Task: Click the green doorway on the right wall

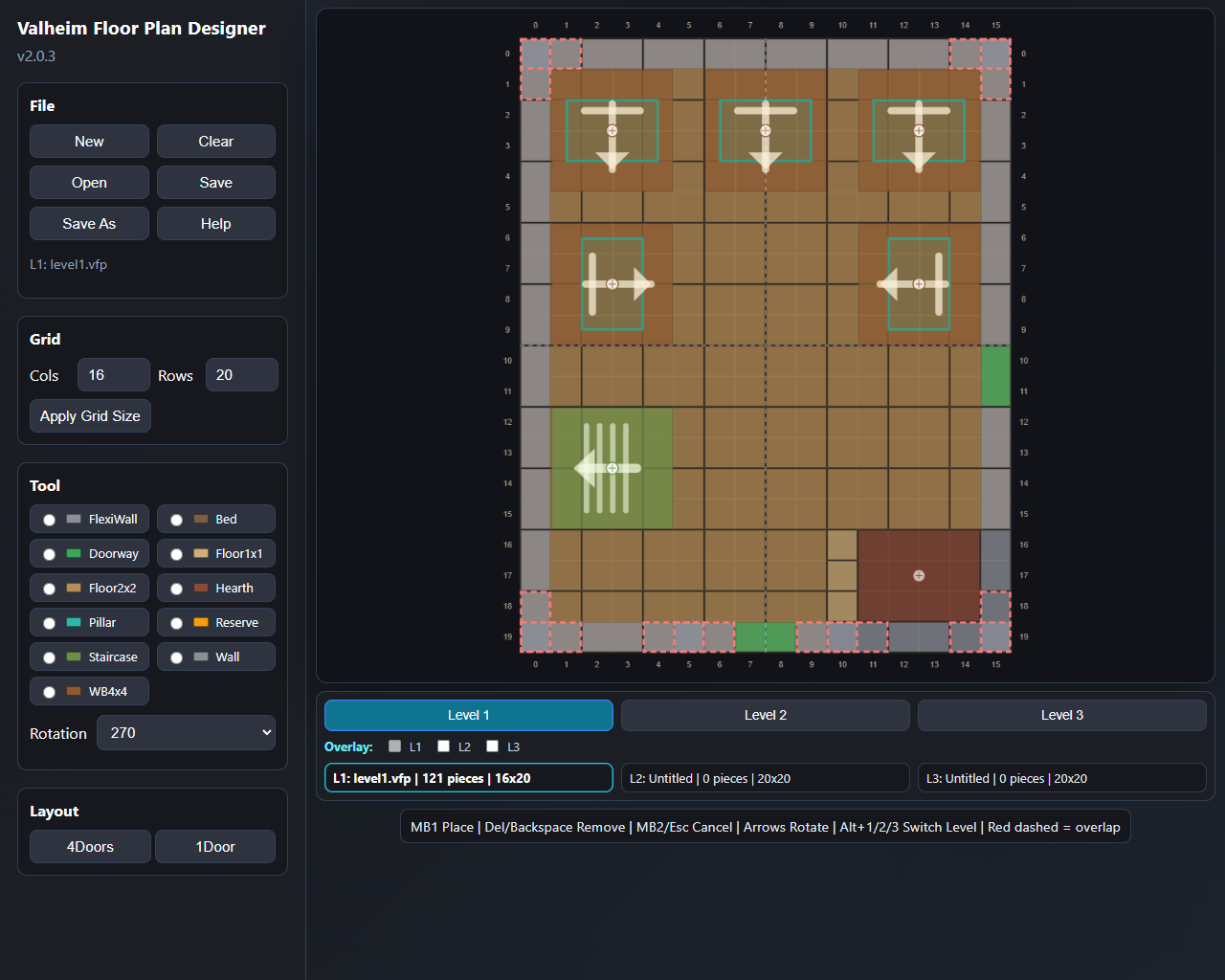Action: 995,376
